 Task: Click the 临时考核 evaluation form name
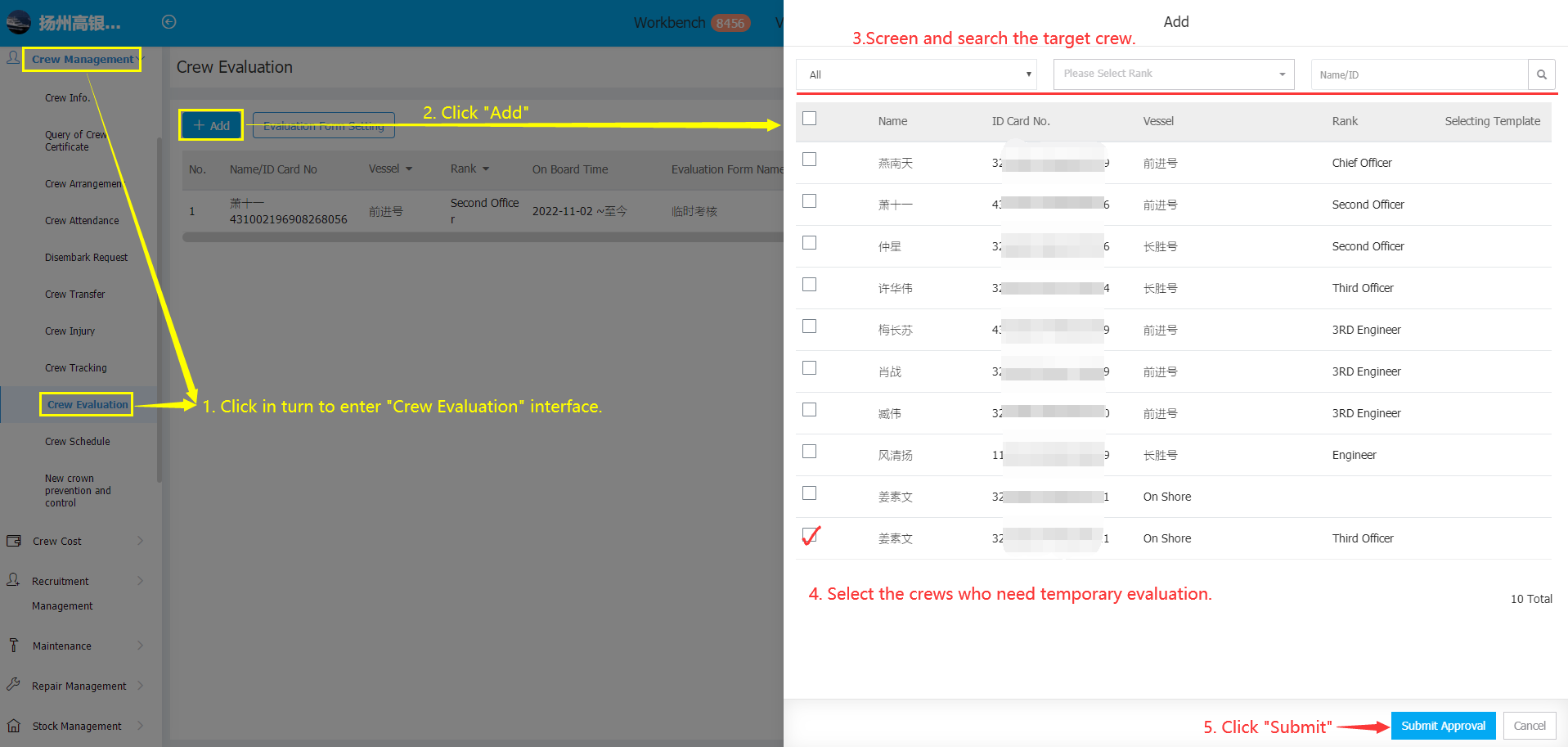(694, 211)
